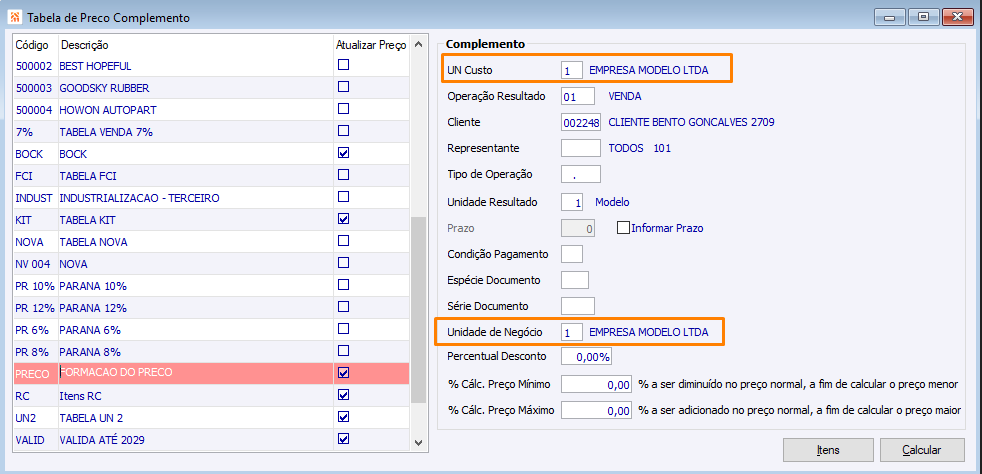Click the Descrição column header
982x474 pixels.
[196, 45]
